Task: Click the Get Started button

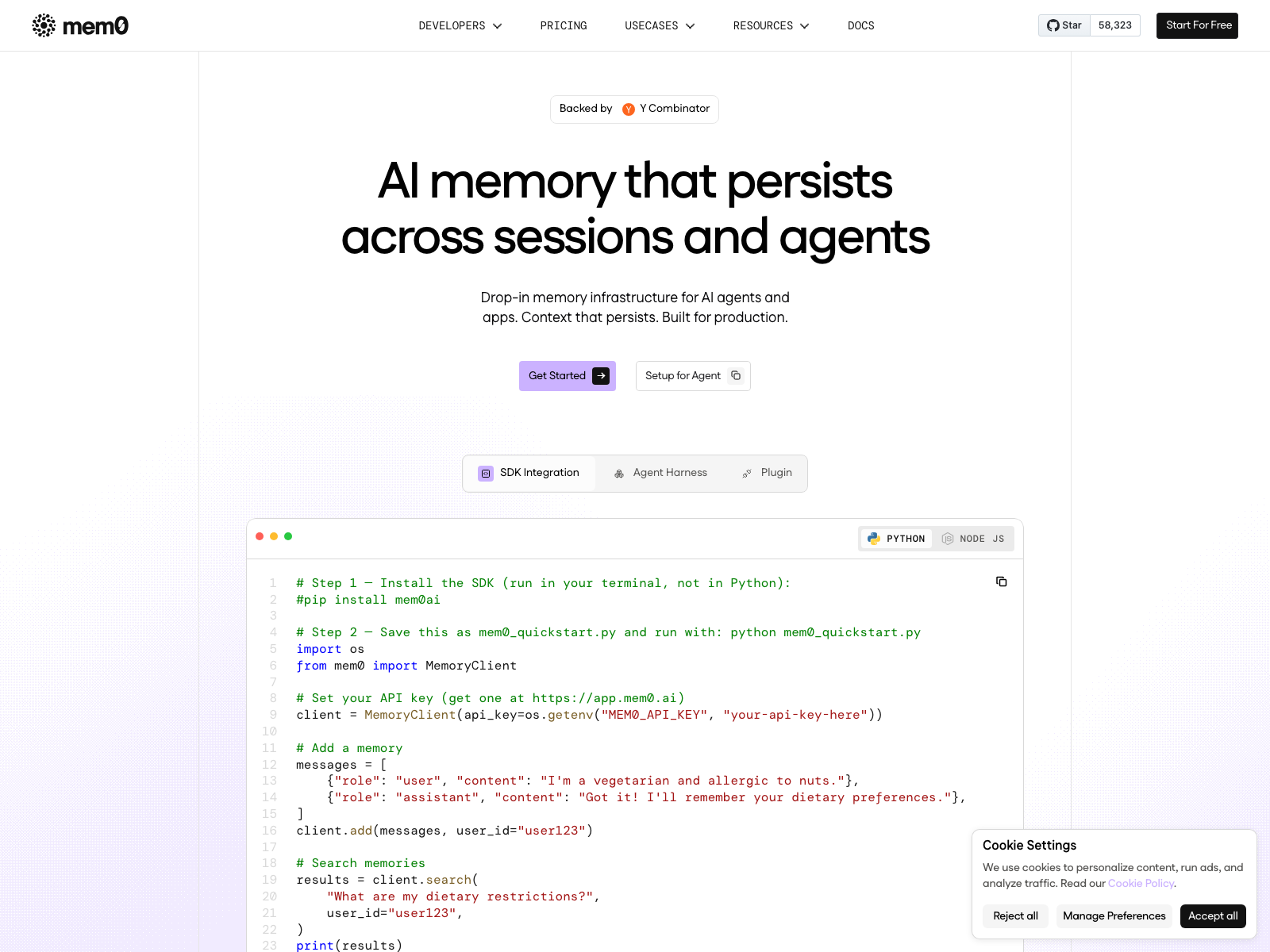Action: pos(568,376)
